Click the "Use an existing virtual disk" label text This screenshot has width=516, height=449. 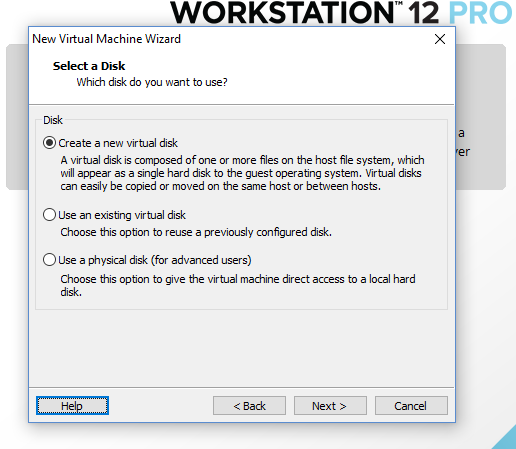pyautogui.click(x=122, y=215)
